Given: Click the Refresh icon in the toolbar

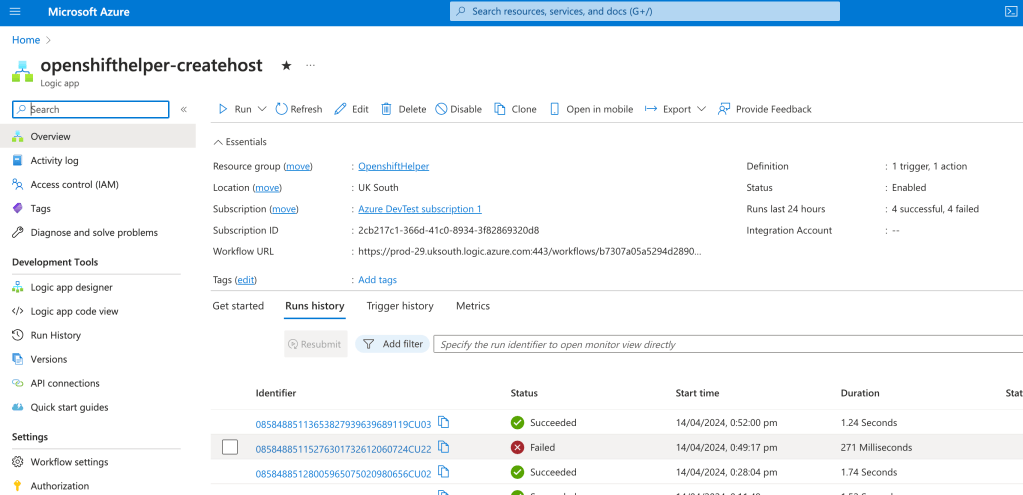Looking at the screenshot, I should tap(281, 109).
